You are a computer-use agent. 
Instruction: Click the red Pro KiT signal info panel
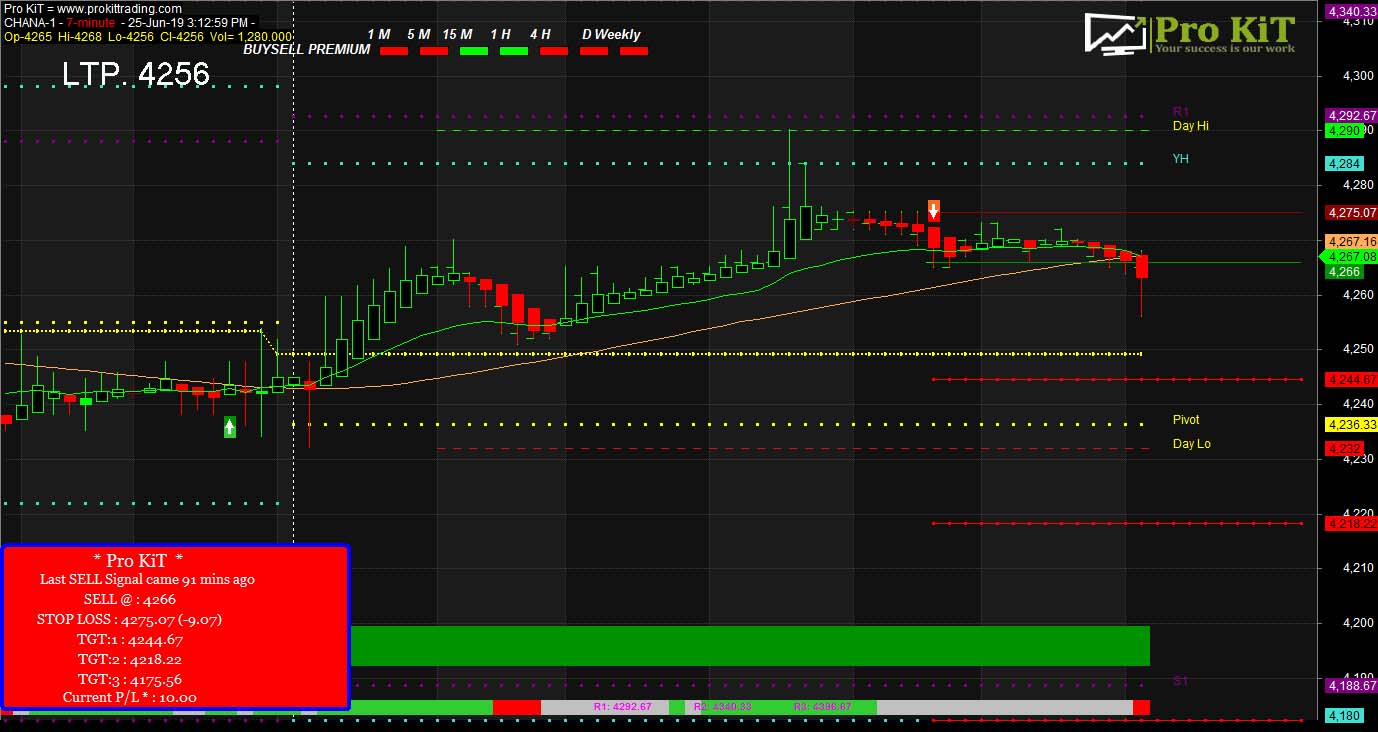176,627
